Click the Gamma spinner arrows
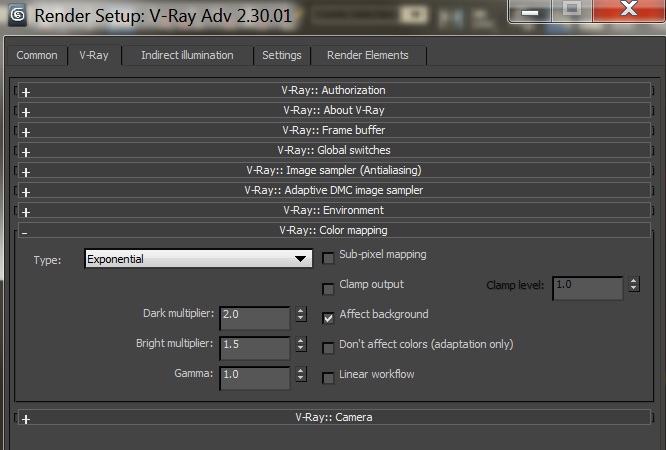666x450 pixels. point(301,374)
